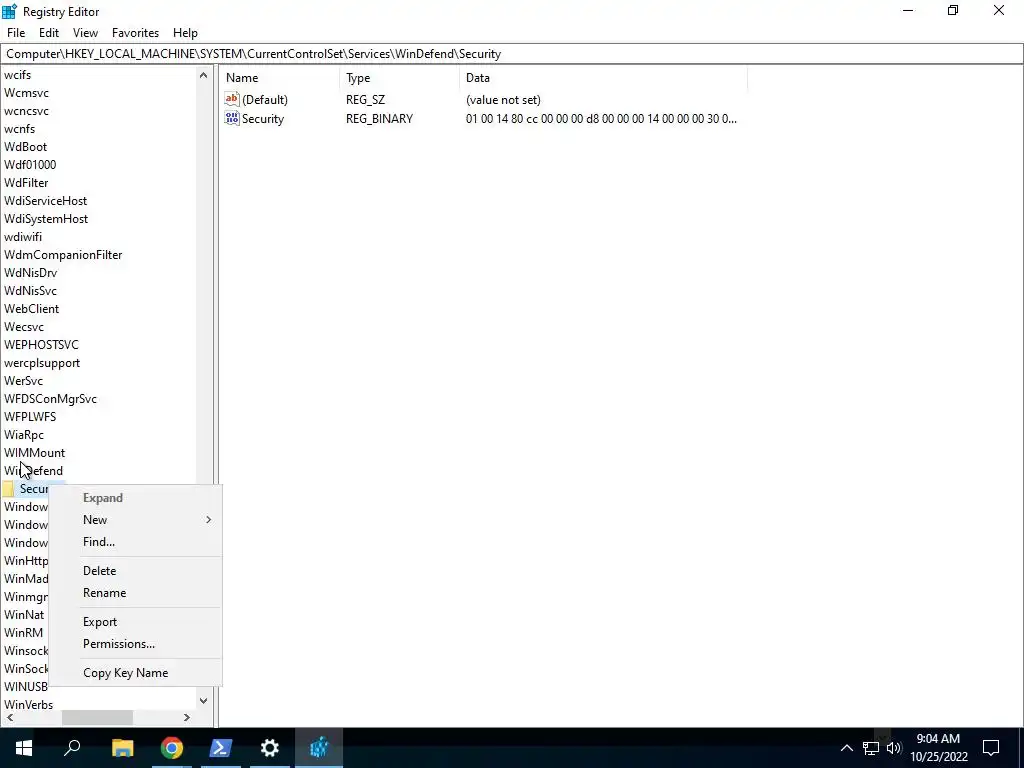Select the WdNisSvc key in tree
This screenshot has width=1024, height=768.
30,291
